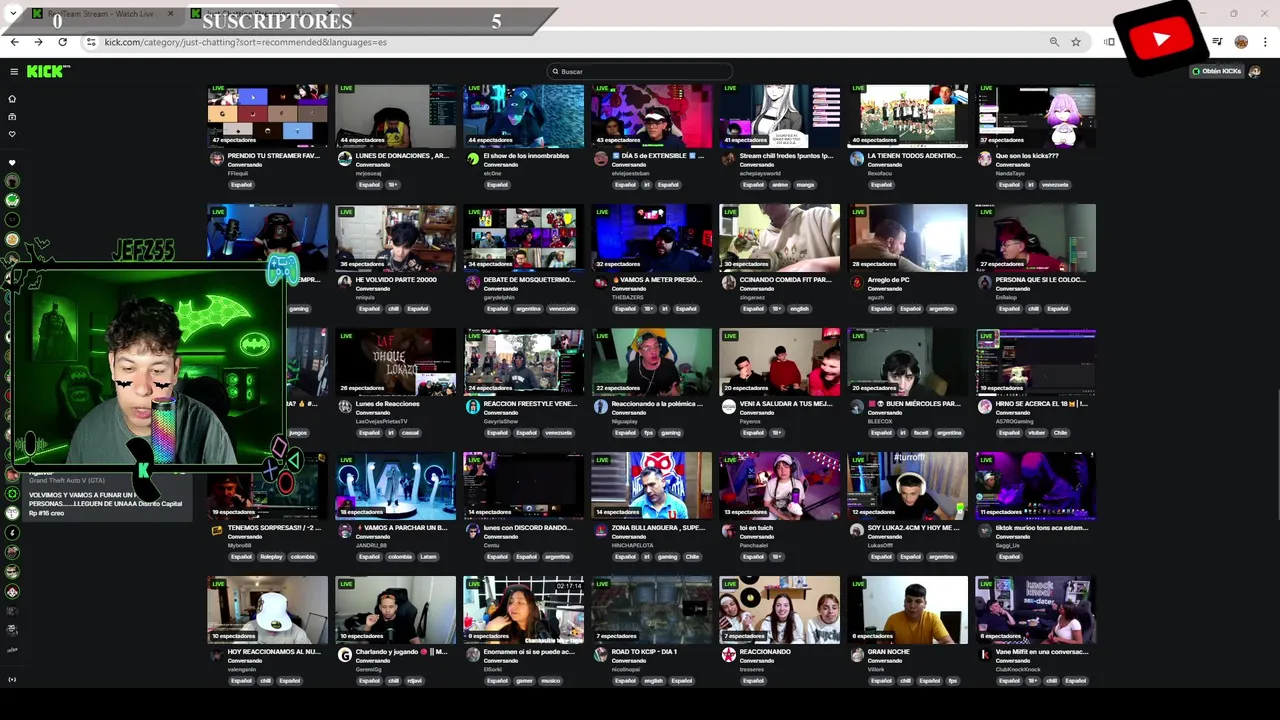Open Chrome media control icon
The image size is (1280, 720).
coord(1217,42)
